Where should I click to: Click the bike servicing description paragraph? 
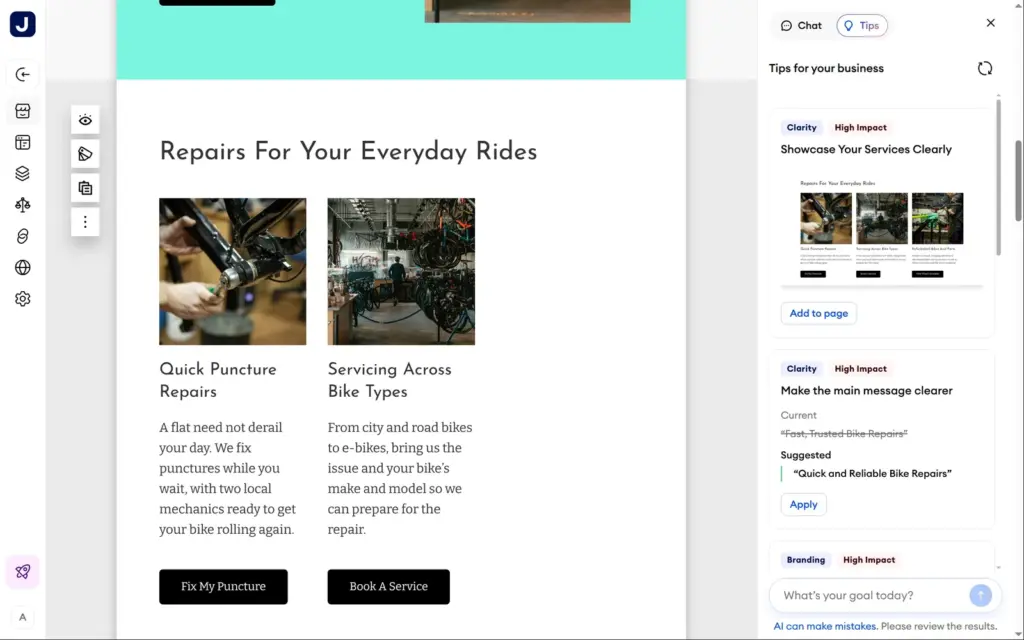tap(400, 479)
